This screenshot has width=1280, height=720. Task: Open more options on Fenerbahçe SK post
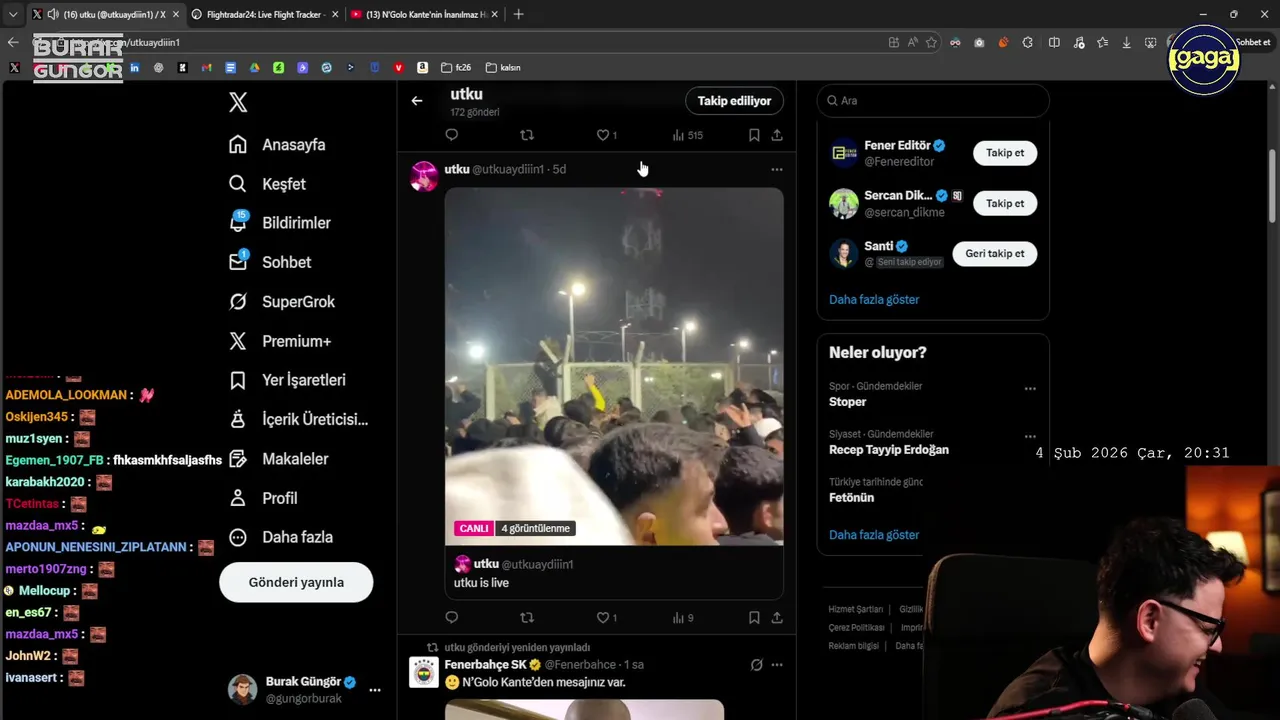[777, 665]
